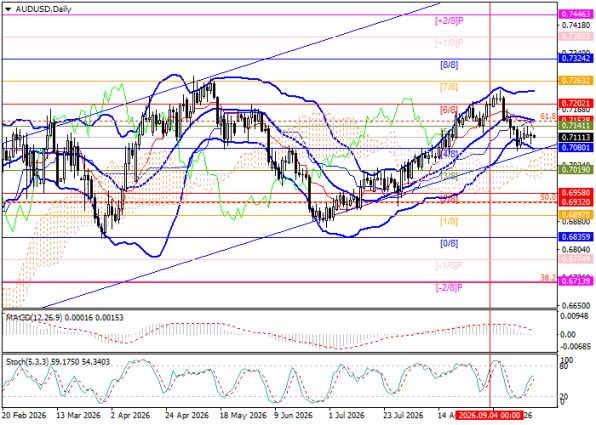Click the 50.0 Fibonacci level label

point(548,197)
